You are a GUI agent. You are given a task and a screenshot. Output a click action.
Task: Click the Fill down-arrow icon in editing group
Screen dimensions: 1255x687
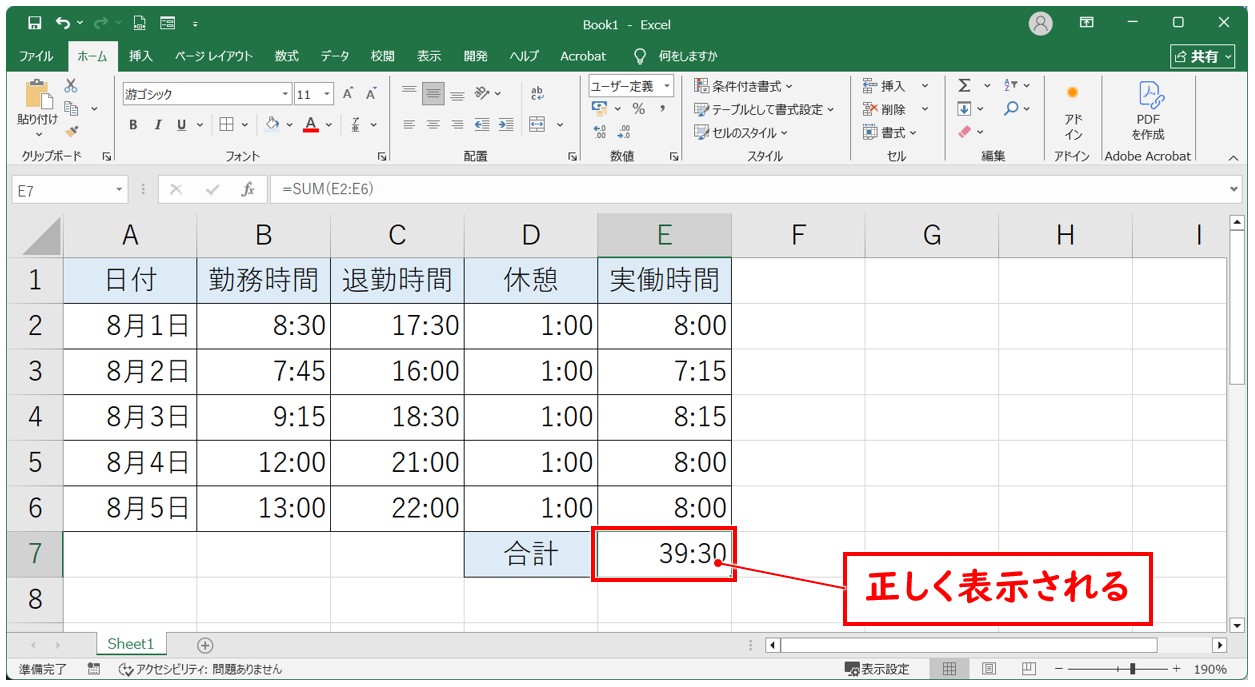tap(964, 109)
